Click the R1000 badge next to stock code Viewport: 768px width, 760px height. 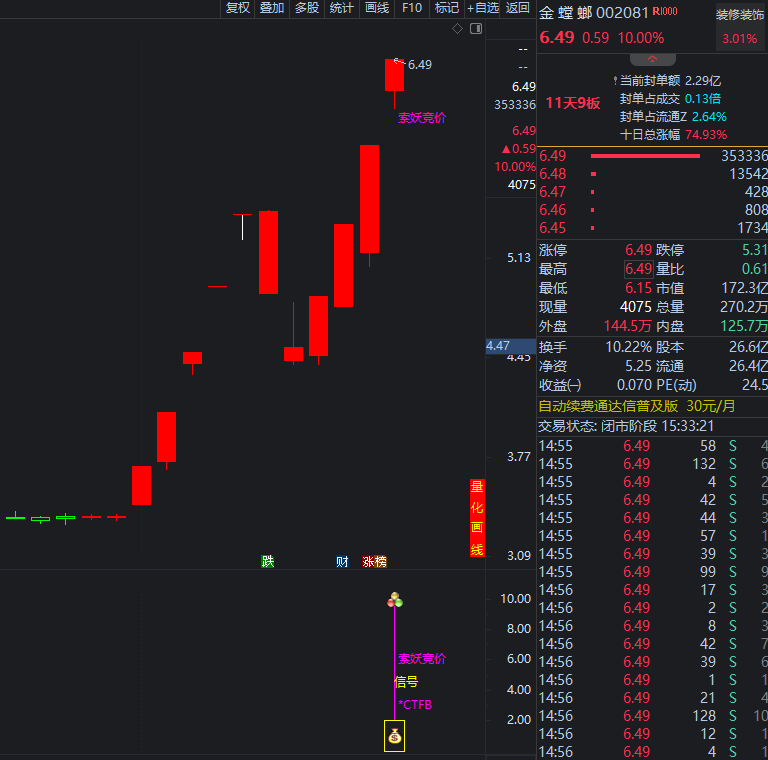click(665, 11)
